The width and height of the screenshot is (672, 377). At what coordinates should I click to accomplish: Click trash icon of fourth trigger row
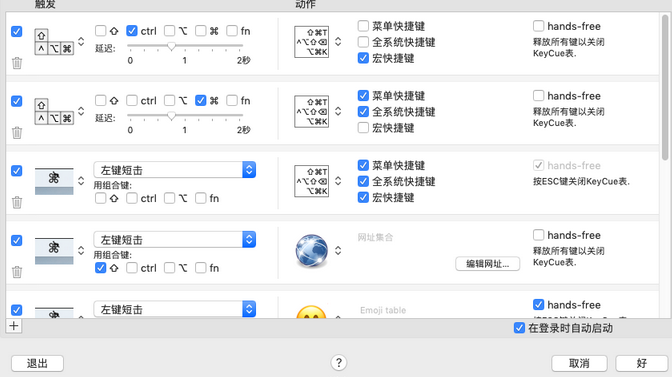[x=17, y=272]
